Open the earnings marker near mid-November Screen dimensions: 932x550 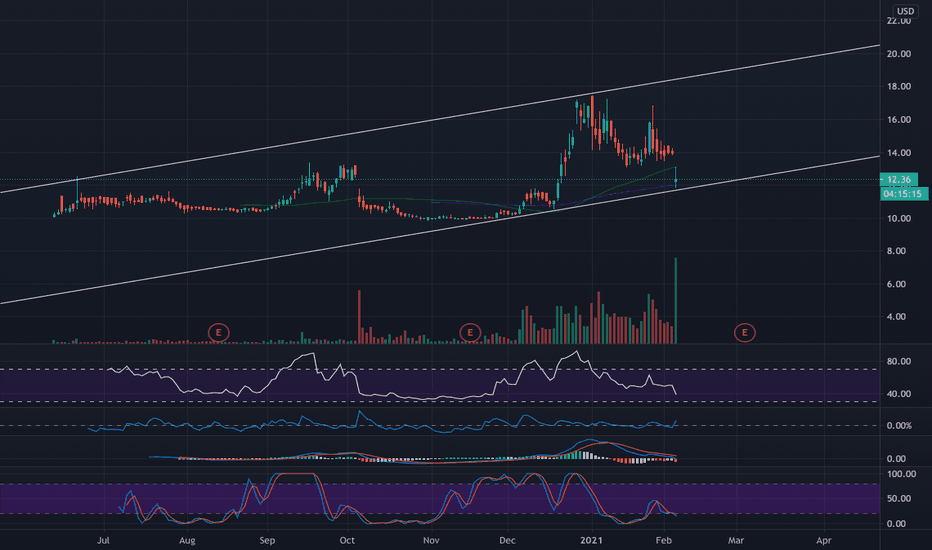pyautogui.click(x=470, y=332)
